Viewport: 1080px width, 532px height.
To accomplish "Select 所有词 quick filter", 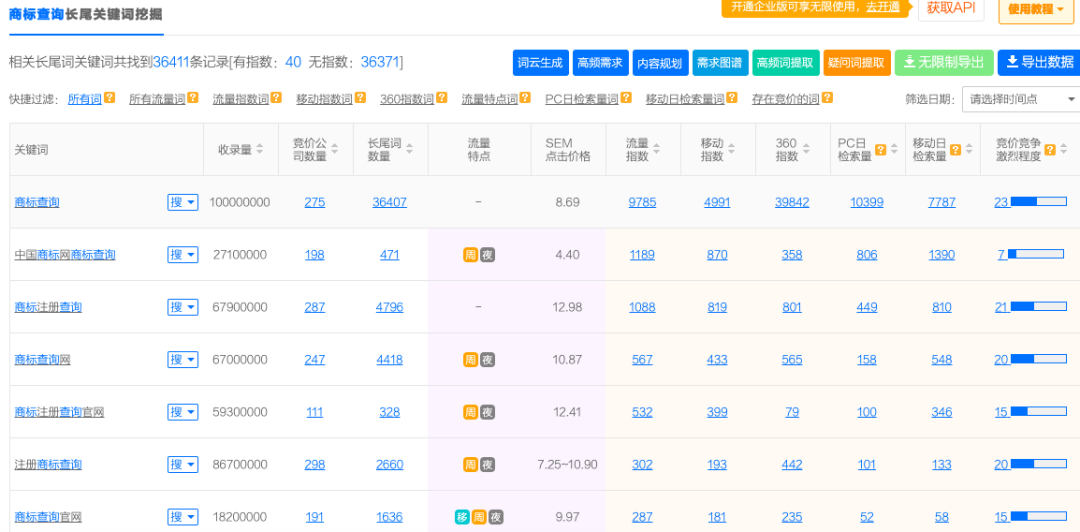I will pos(85,99).
